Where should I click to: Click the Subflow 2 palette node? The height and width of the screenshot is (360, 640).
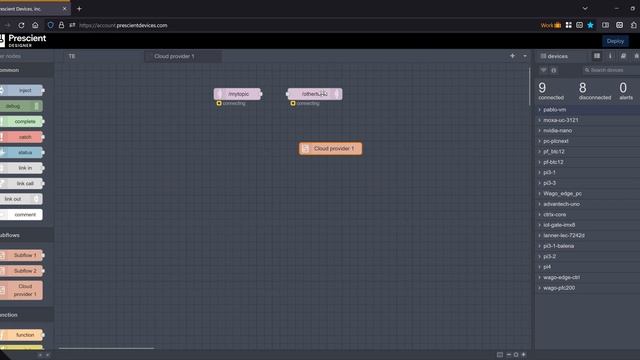pyautogui.click(x=21, y=271)
